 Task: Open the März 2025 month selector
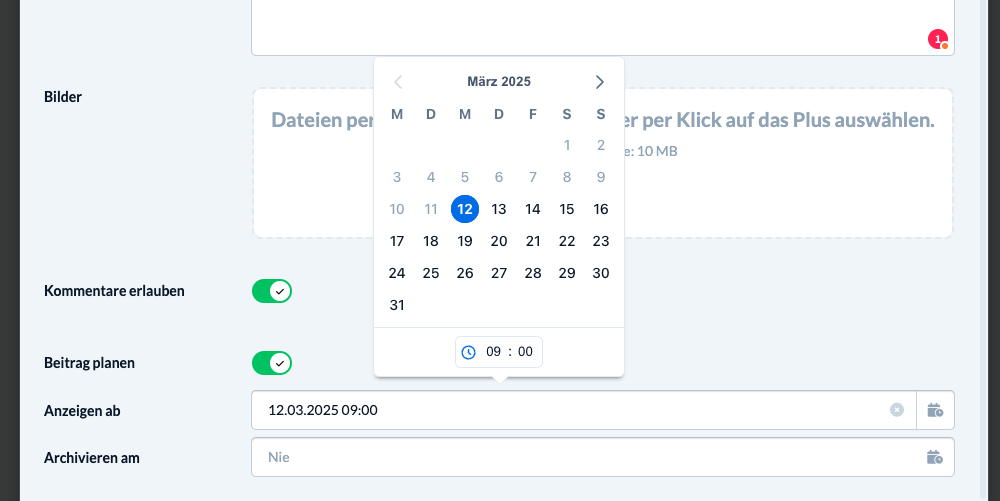(499, 82)
